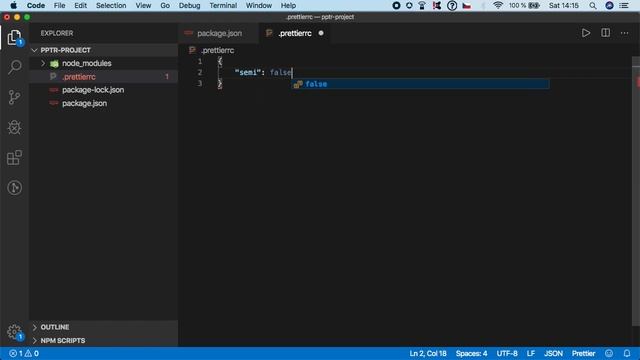Open the help question mark menu bar icon

point(452,5)
